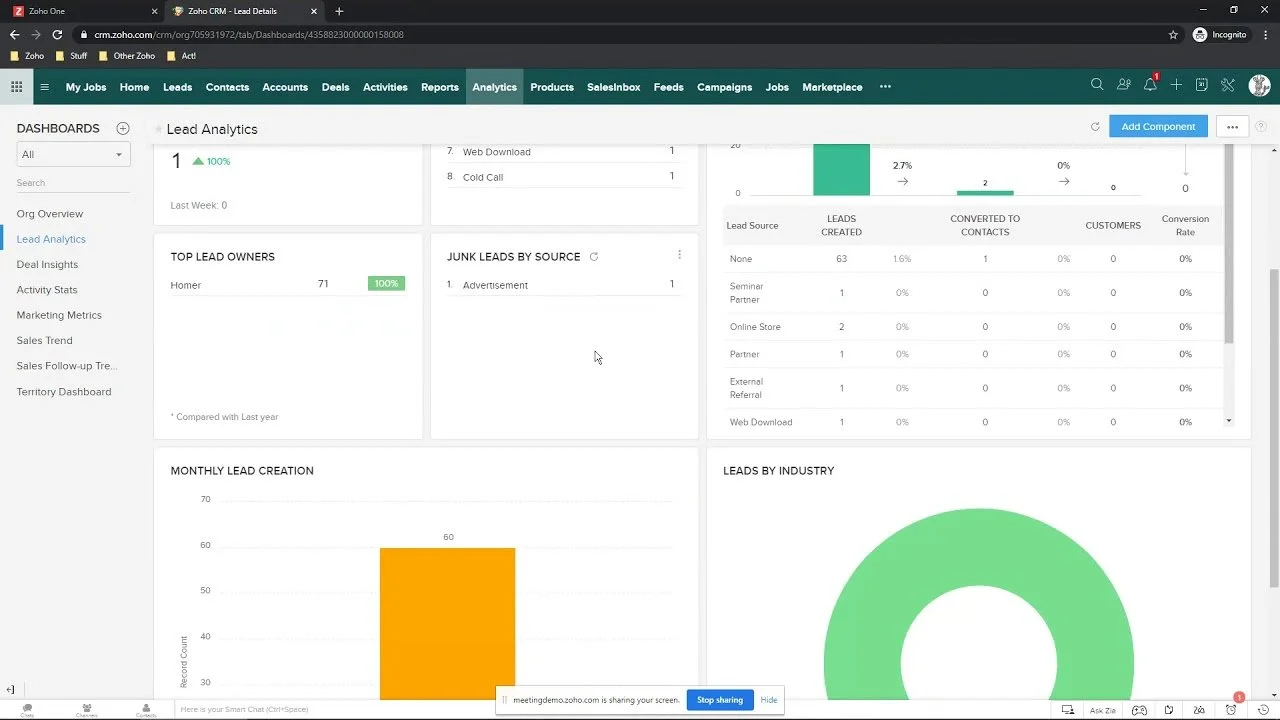Add a new dashboard with plus icon
Screen dimensions: 1280x720
[x=123, y=128]
